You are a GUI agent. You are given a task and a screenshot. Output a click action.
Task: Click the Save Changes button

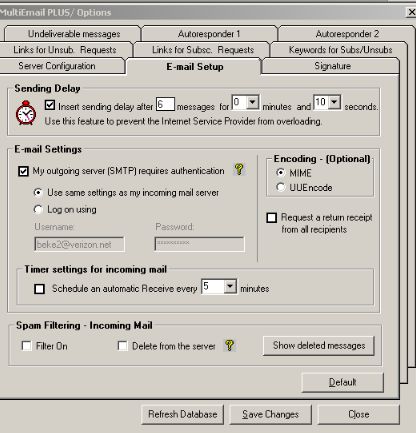click(x=270, y=414)
